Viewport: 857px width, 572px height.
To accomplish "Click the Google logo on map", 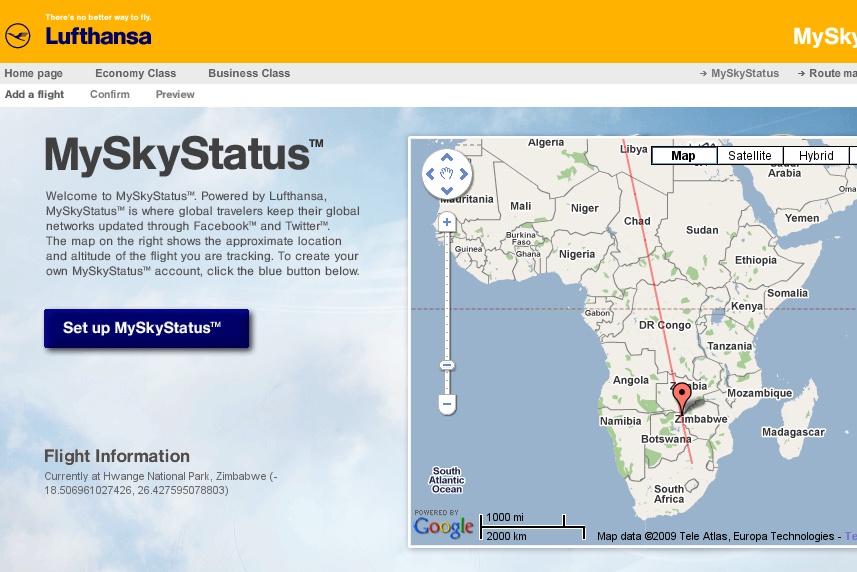I will (x=443, y=527).
